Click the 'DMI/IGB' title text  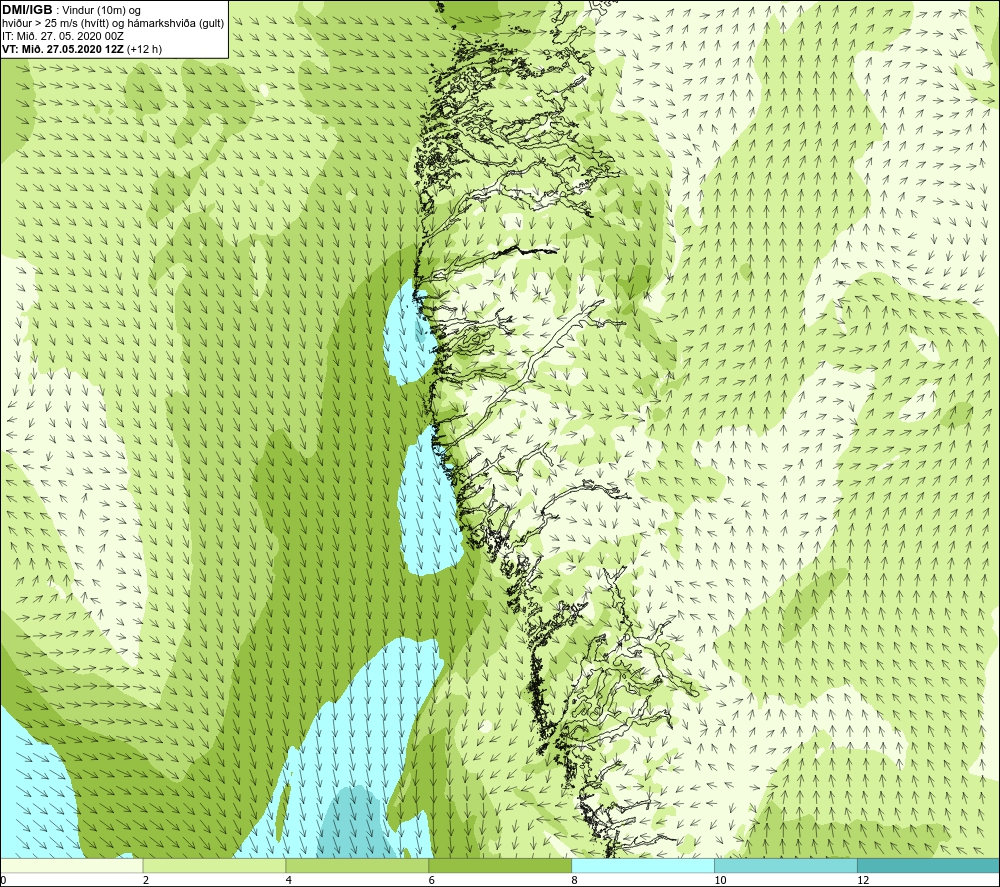point(27,10)
